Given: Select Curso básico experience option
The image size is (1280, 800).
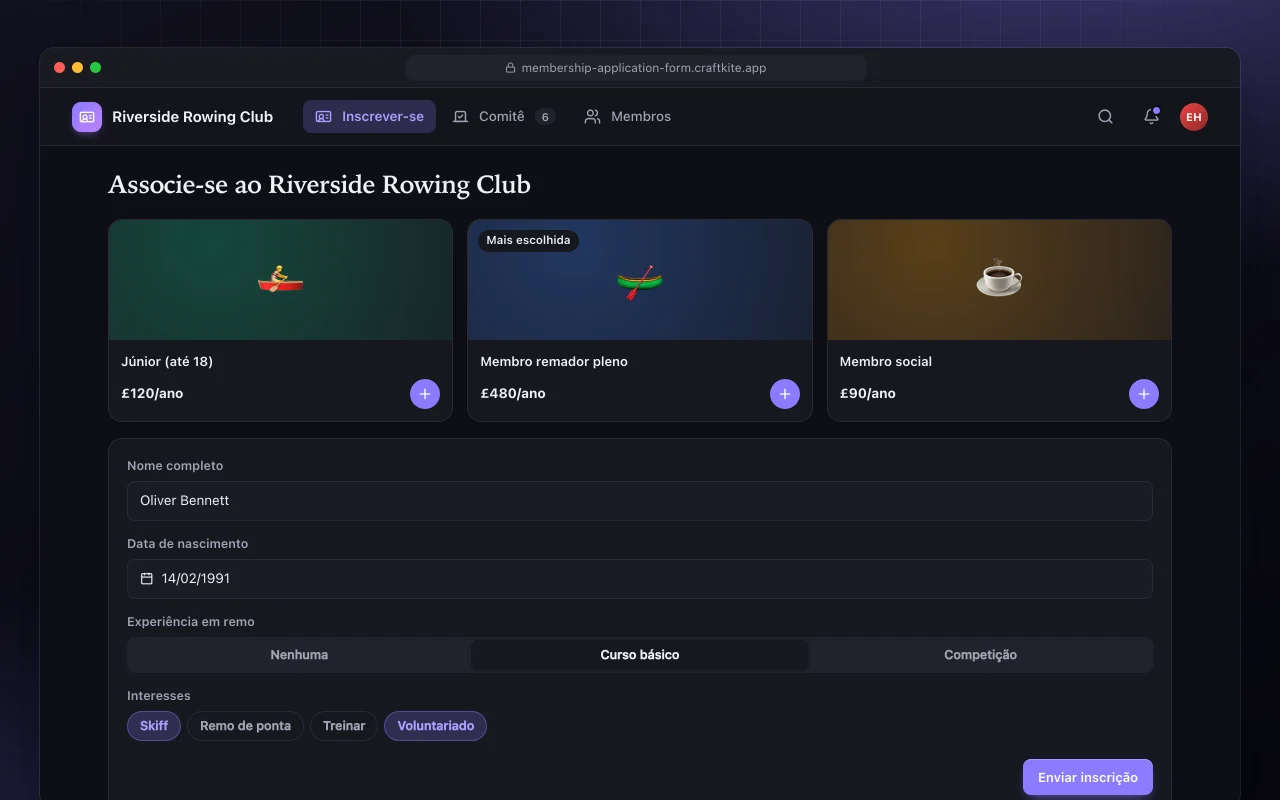Looking at the screenshot, I should click(640, 655).
